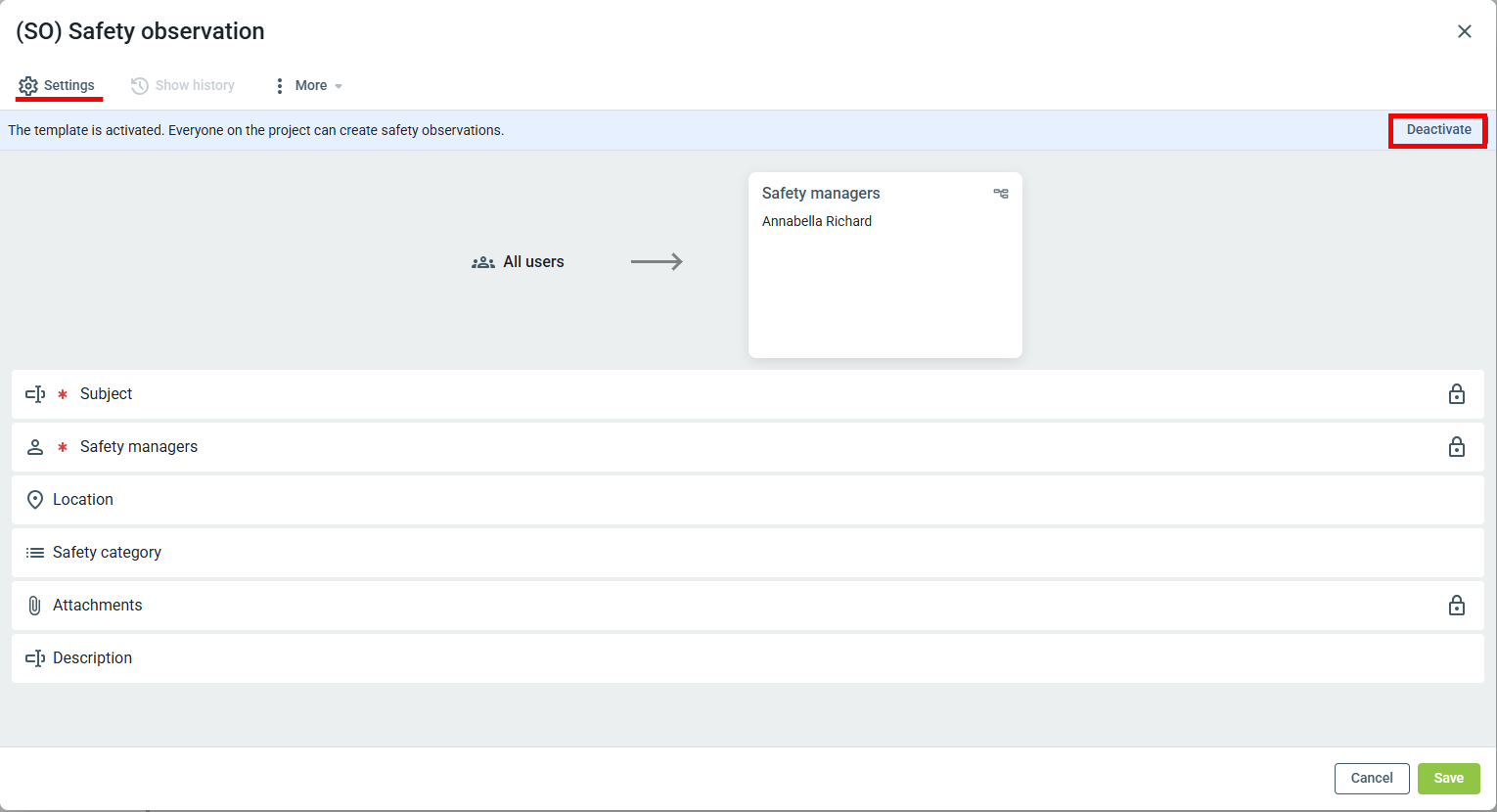Deactivate the safety observation template

[x=1437, y=130]
